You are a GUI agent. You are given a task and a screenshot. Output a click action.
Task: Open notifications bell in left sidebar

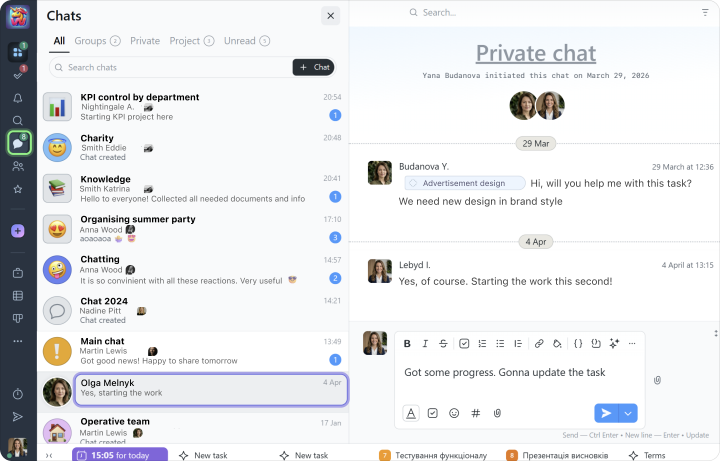(17, 98)
